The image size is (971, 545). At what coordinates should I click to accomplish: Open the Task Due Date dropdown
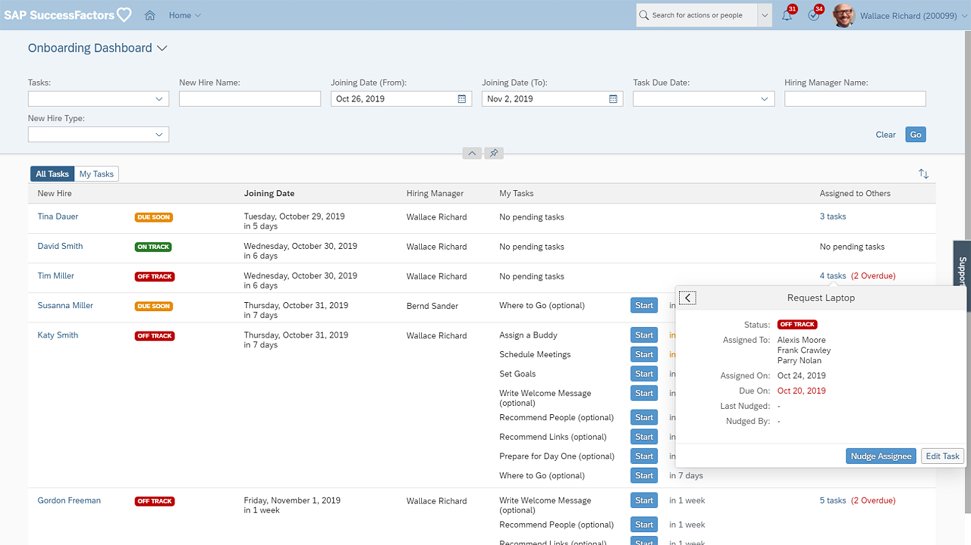click(765, 99)
